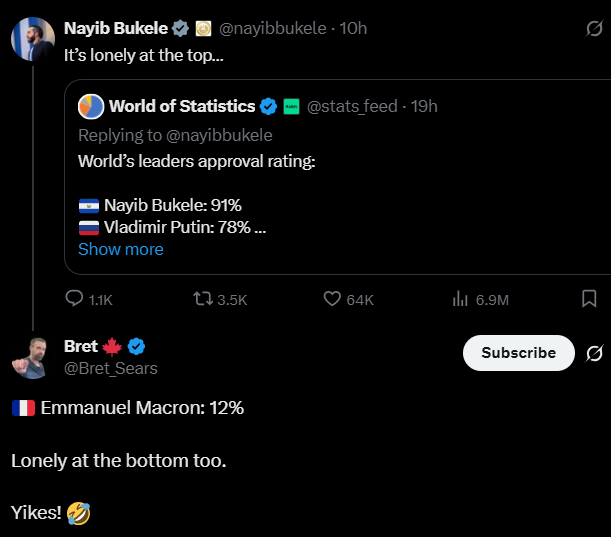
Task: Click the verified badge next to Nayib Bukele
Action: tap(180, 28)
